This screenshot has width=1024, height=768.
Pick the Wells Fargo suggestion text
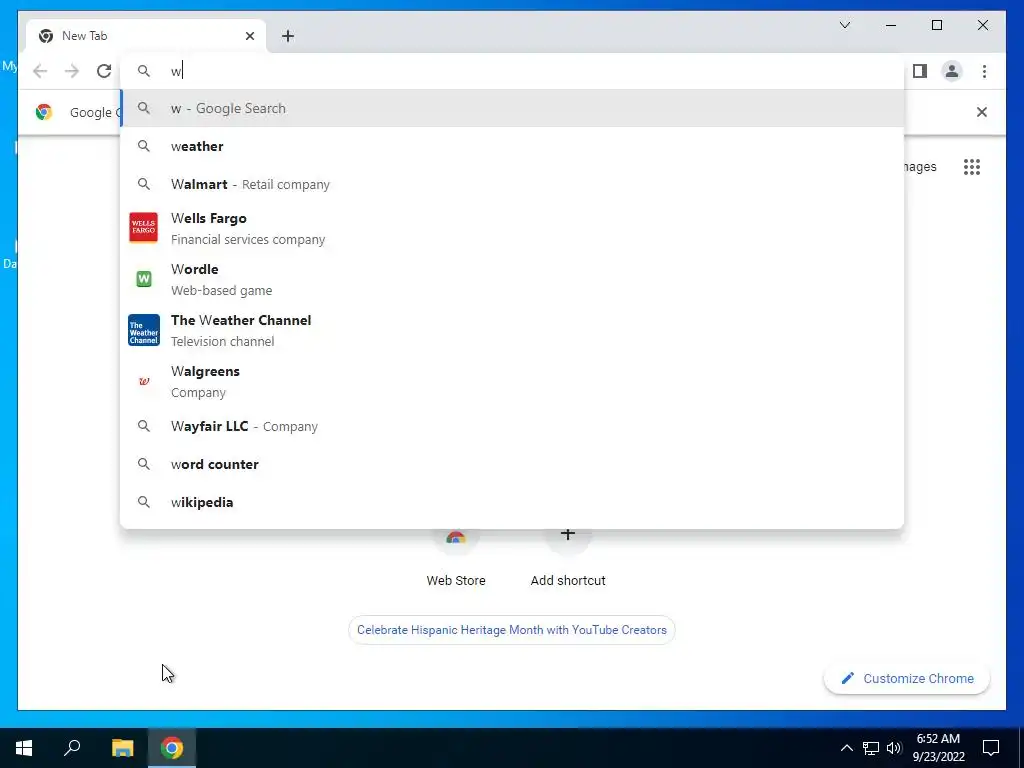point(248,229)
